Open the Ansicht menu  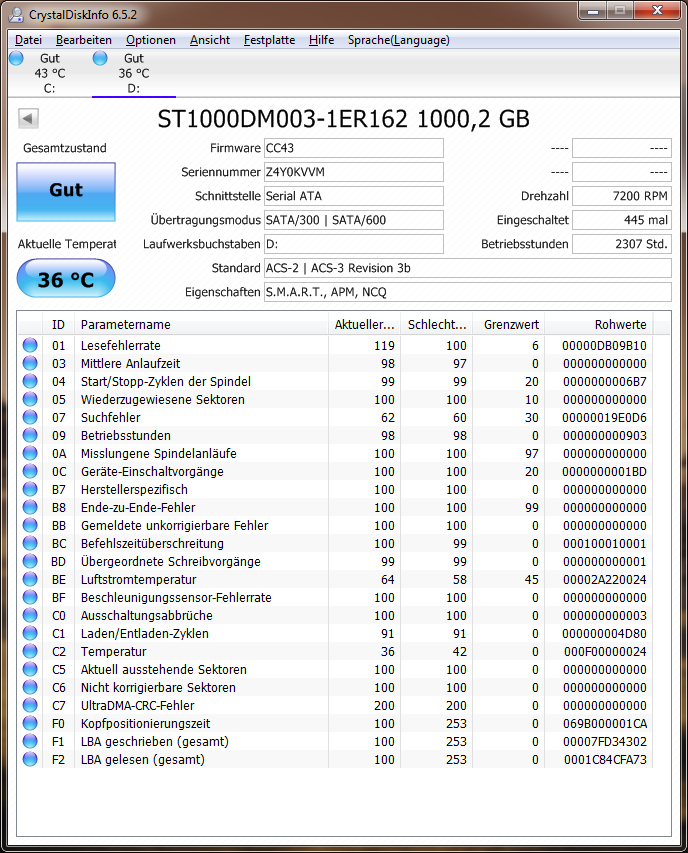[210, 40]
